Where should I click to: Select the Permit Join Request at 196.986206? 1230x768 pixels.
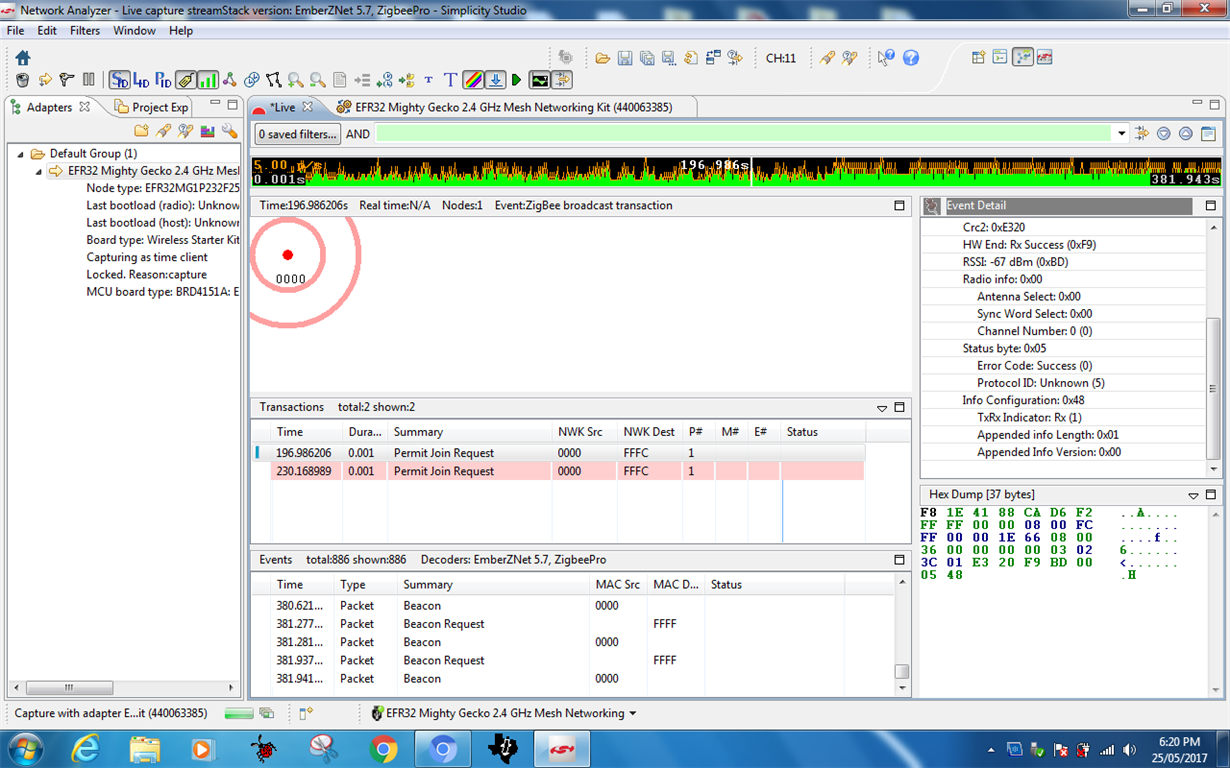point(568,453)
